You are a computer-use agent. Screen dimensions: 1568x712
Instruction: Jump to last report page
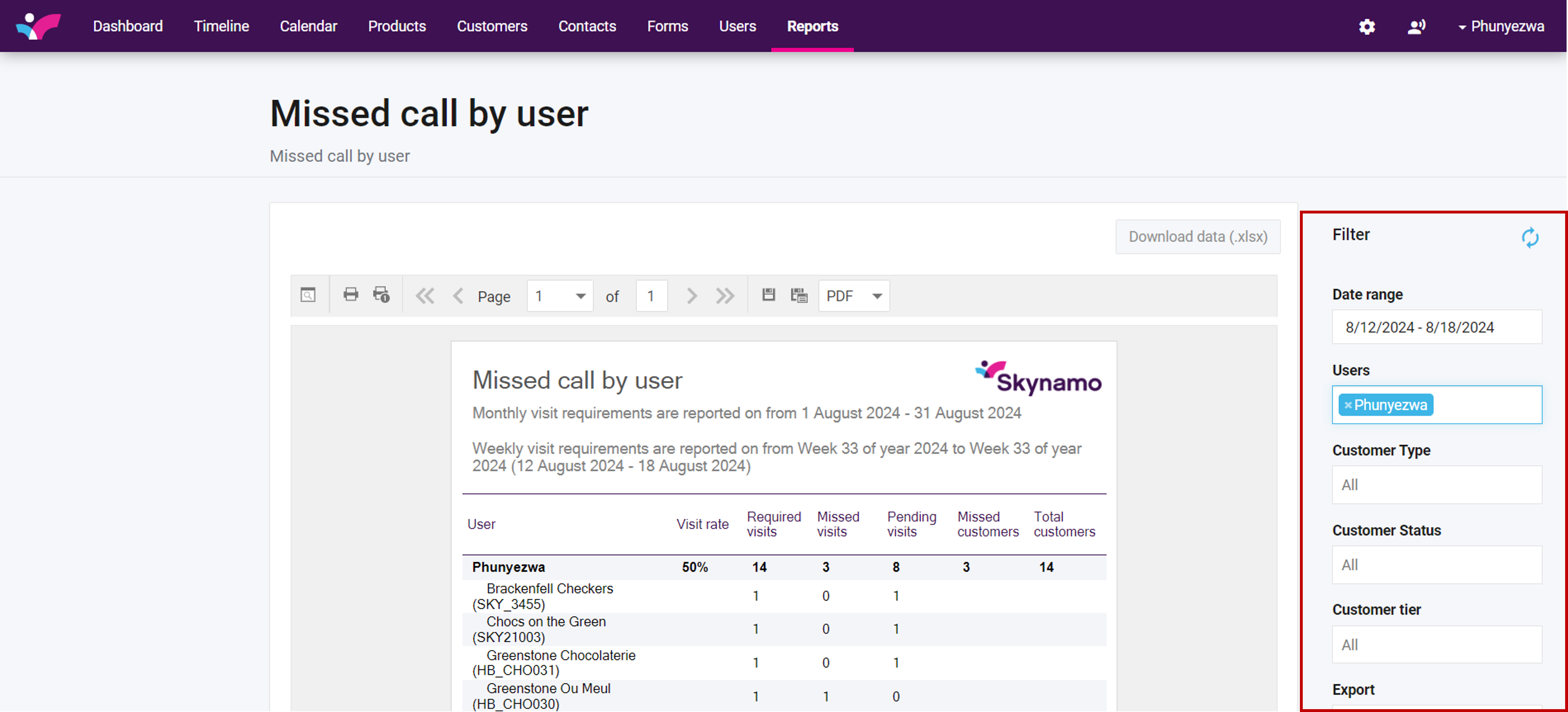[724, 296]
